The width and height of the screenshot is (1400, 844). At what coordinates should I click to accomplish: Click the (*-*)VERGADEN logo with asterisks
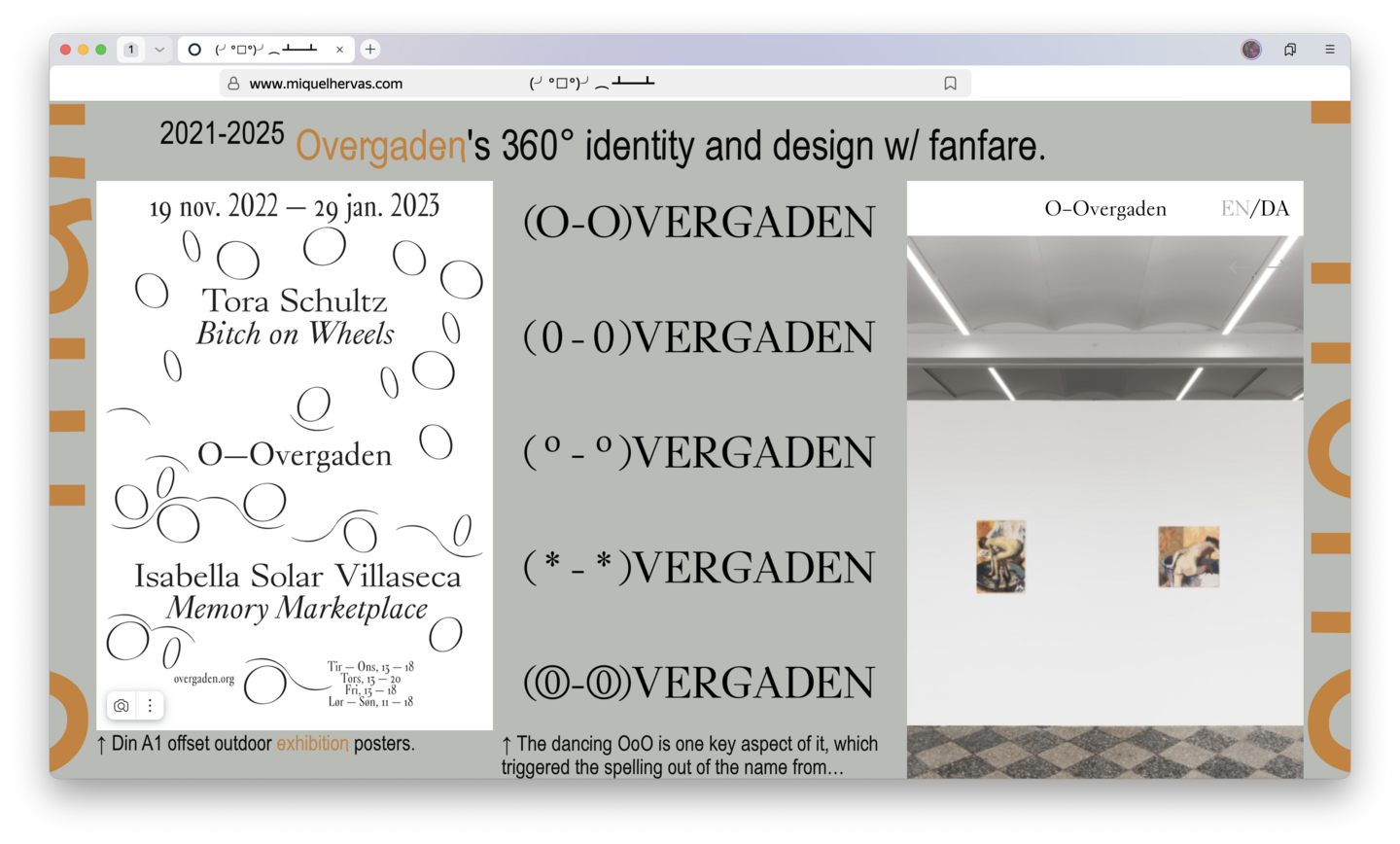pos(699,568)
